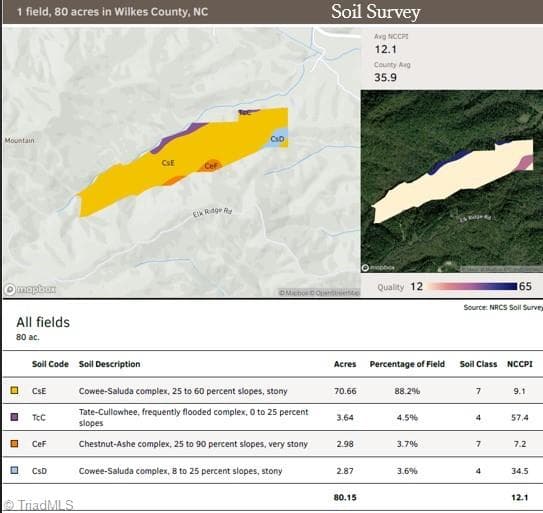Click the Acres column header
This screenshot has height=513, width=543.
coord(345,364)
